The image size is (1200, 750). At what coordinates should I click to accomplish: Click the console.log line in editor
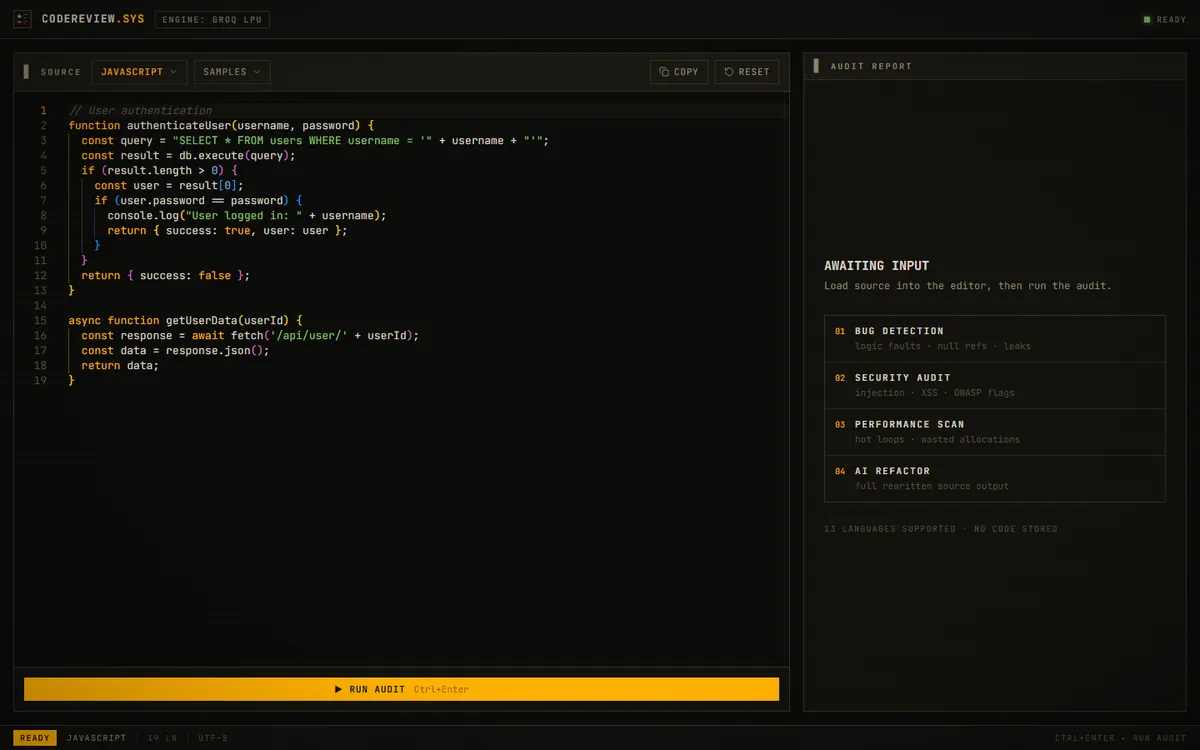pos(246,215)
